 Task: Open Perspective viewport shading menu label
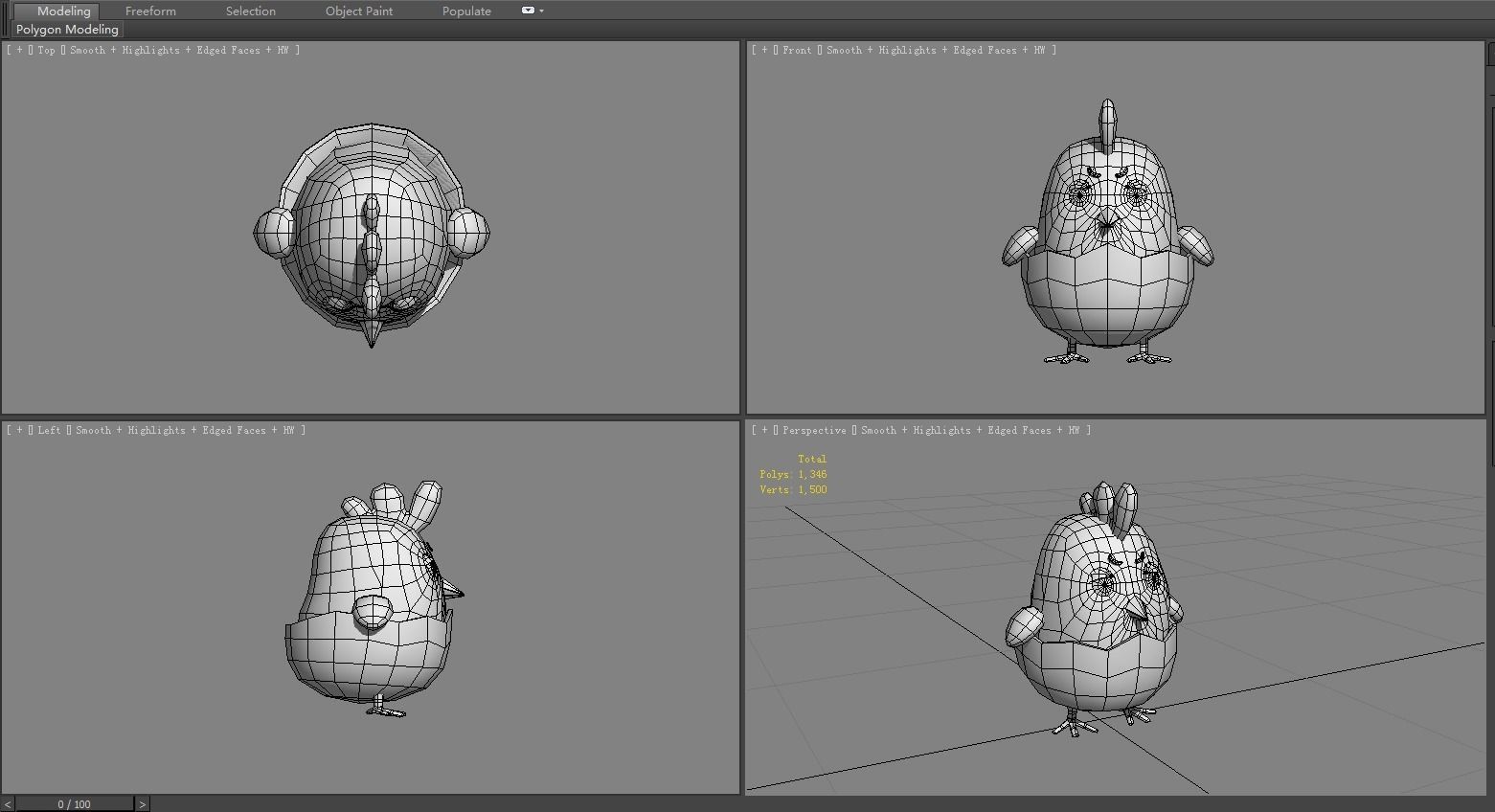click(970, 430)
